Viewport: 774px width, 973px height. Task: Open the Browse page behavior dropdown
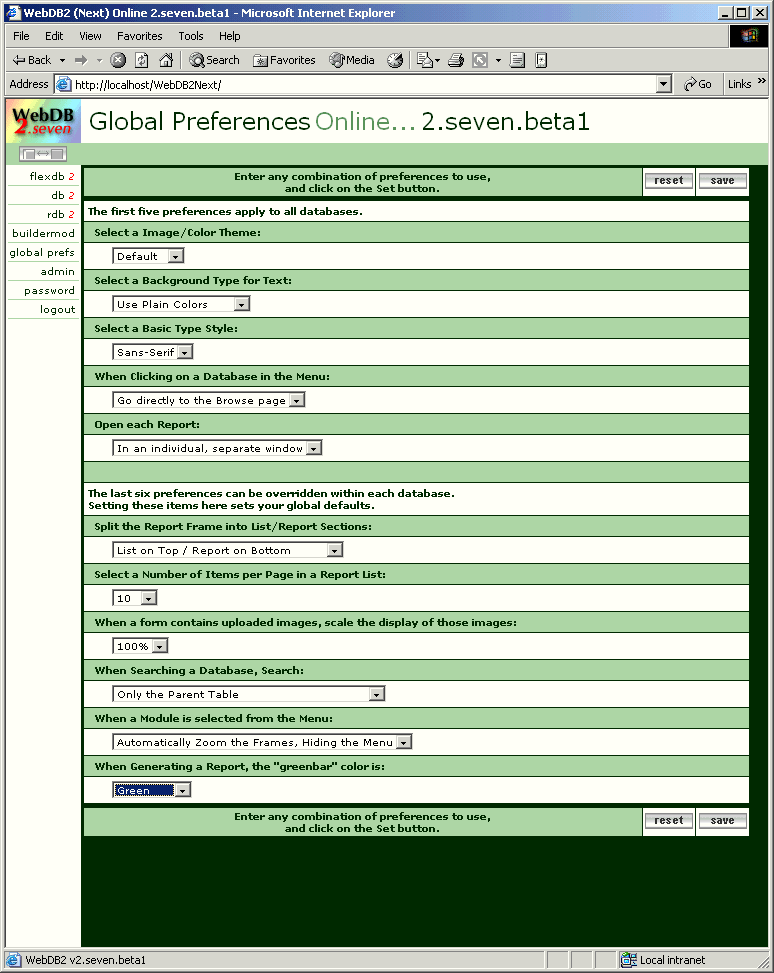click(209, 400)
